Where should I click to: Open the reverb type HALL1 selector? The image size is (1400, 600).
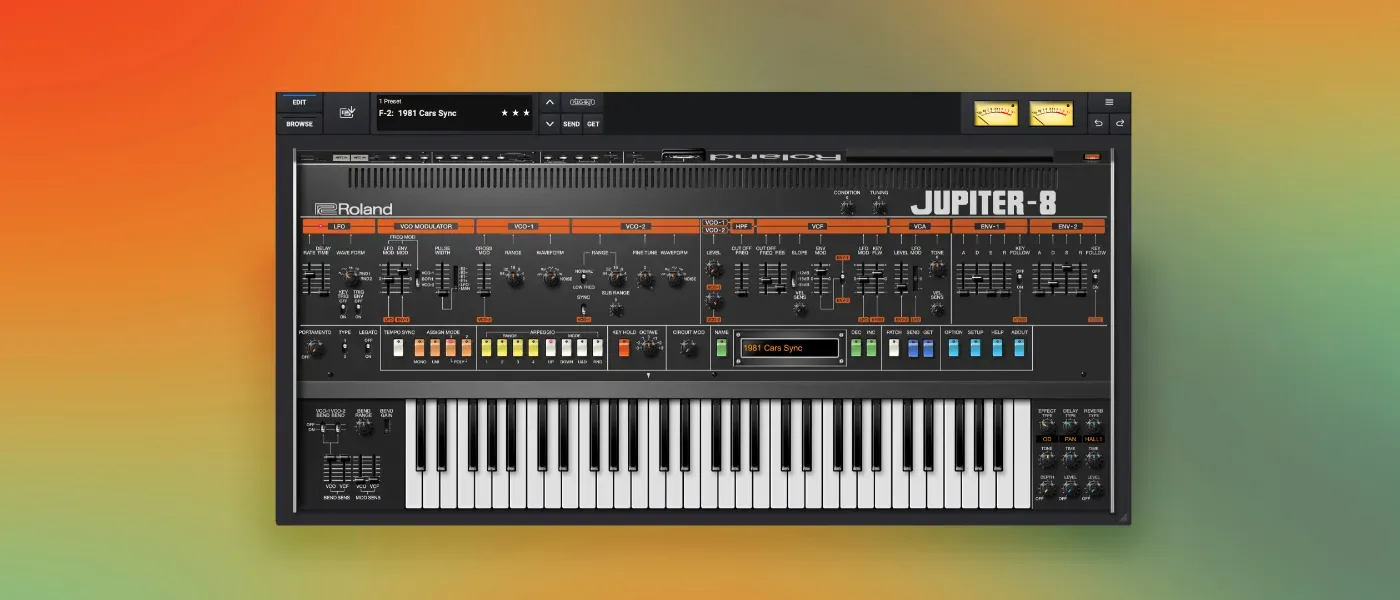[1094, 438]
